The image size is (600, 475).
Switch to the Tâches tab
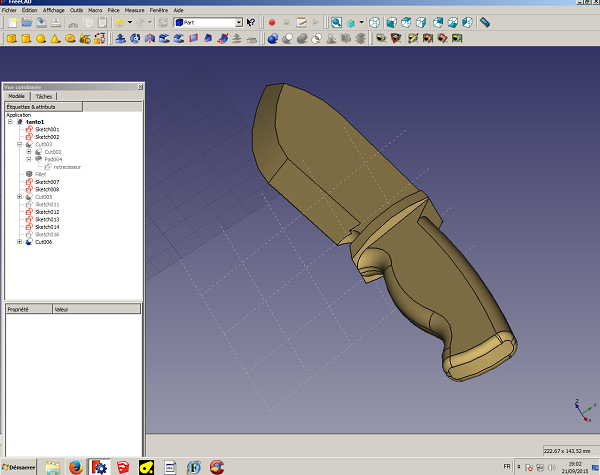click(x=44, y=96)
